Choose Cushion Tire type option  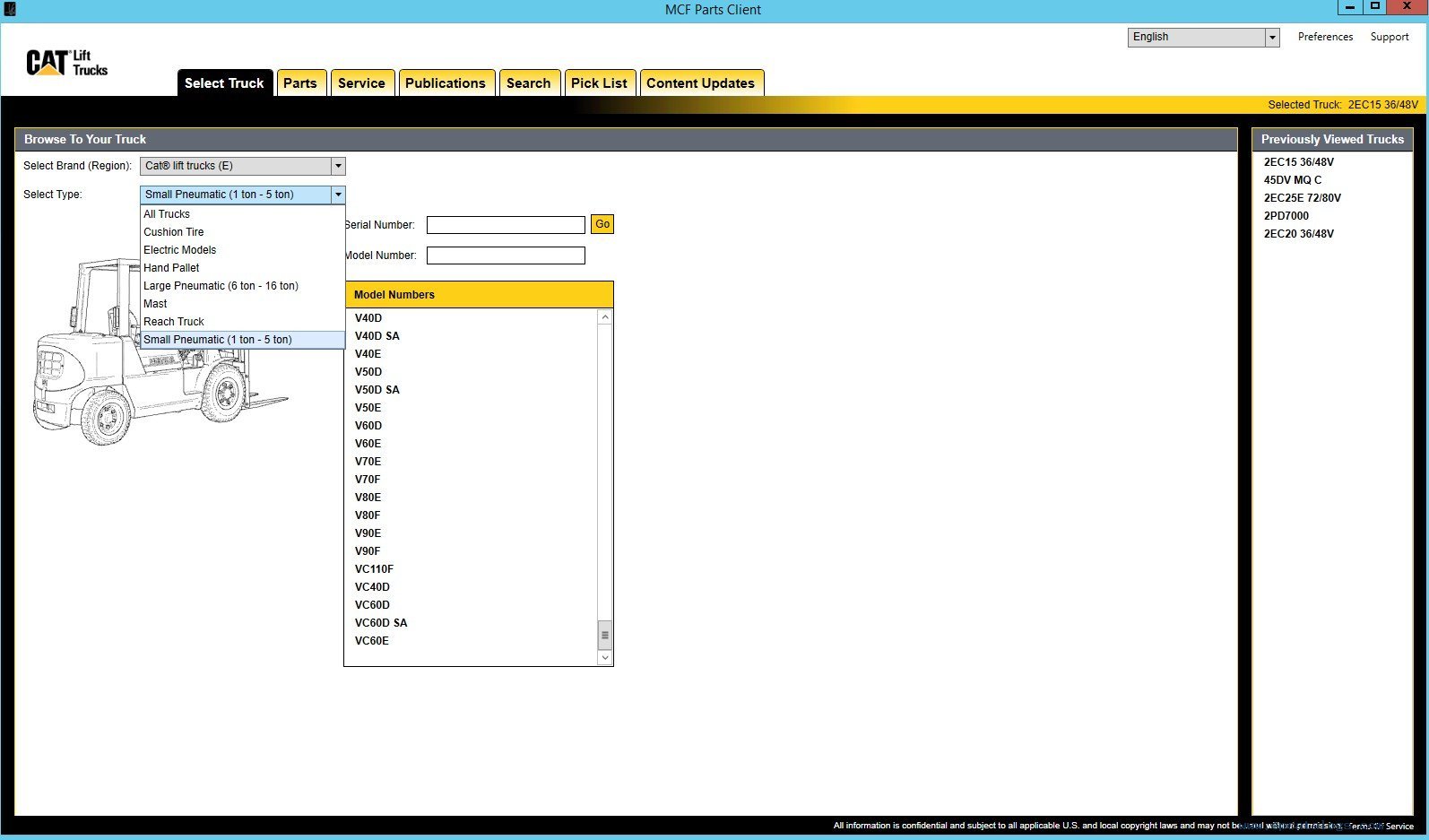pos(242,232)
